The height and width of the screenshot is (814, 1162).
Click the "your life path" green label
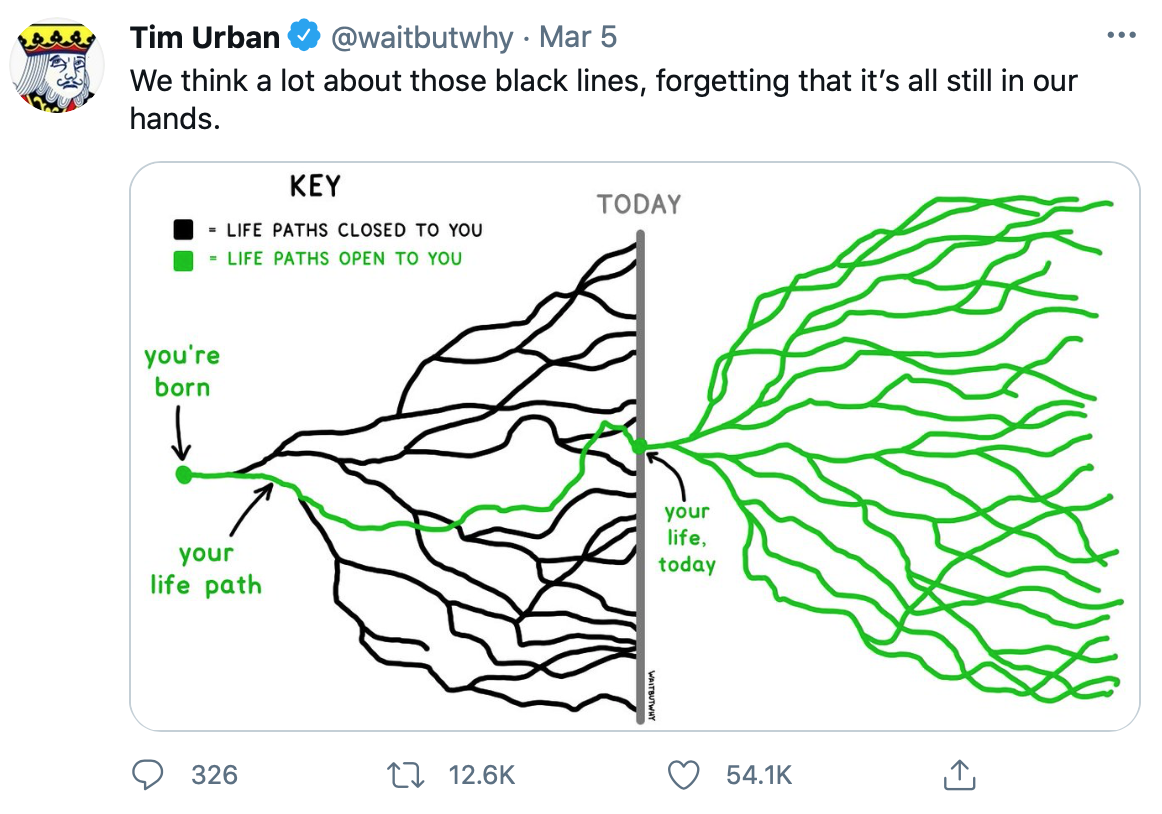(206, 569)
